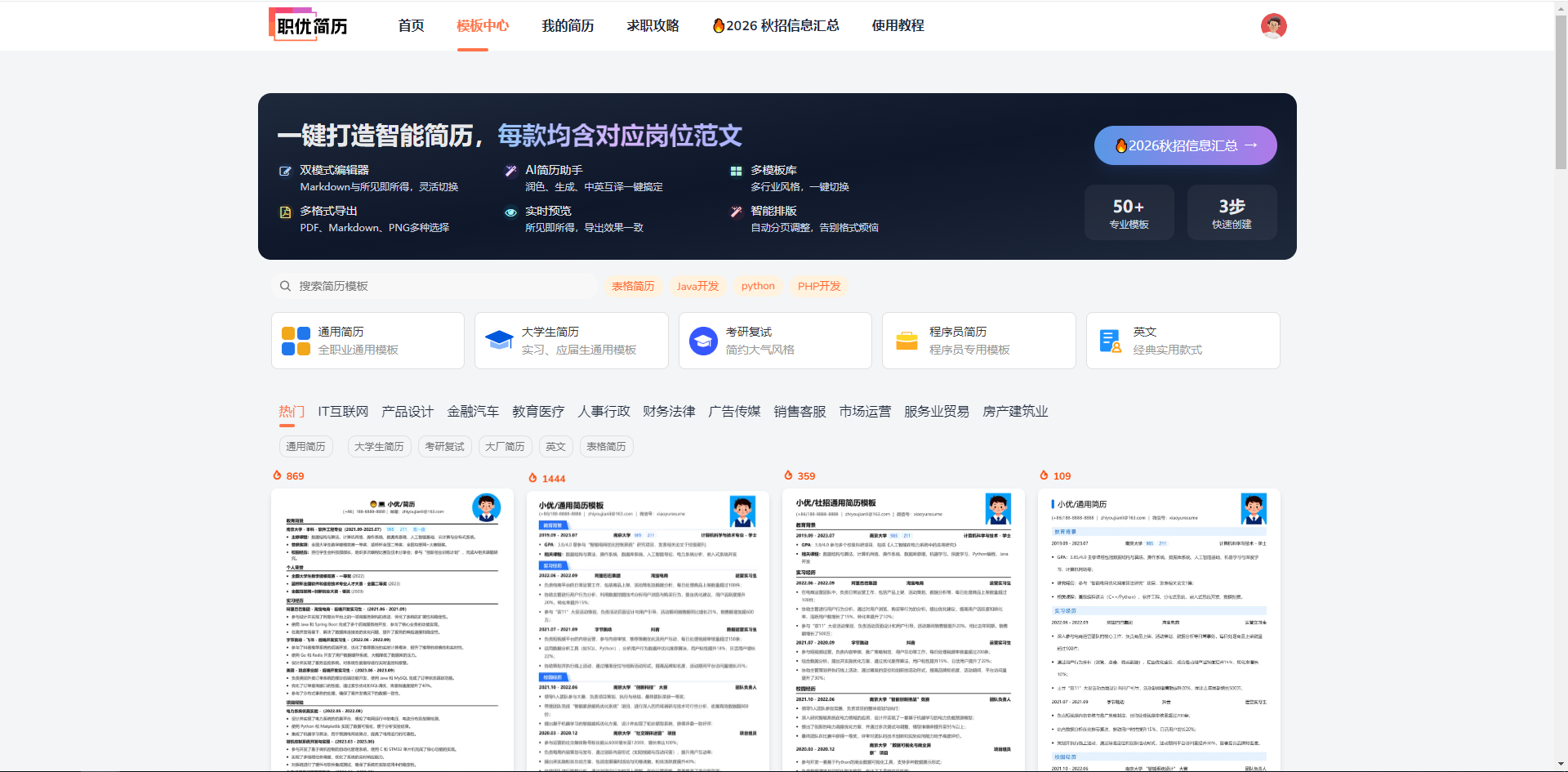The image size is (1568, 772).
Task: Select the 通用简历 category card
Action: [367, 341]
